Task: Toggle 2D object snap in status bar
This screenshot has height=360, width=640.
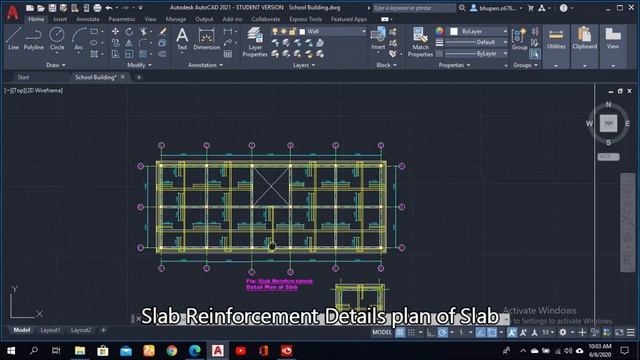Action: (x=492, y=333)
